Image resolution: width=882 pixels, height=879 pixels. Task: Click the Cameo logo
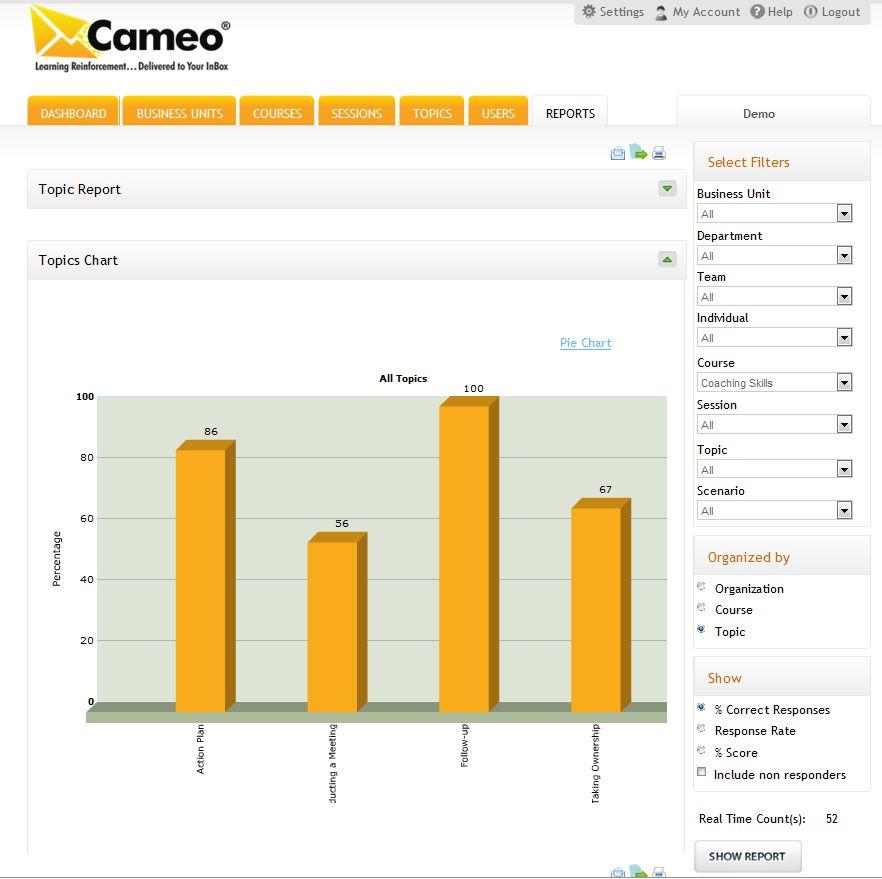pyautogui.click(x=131, y=40)
